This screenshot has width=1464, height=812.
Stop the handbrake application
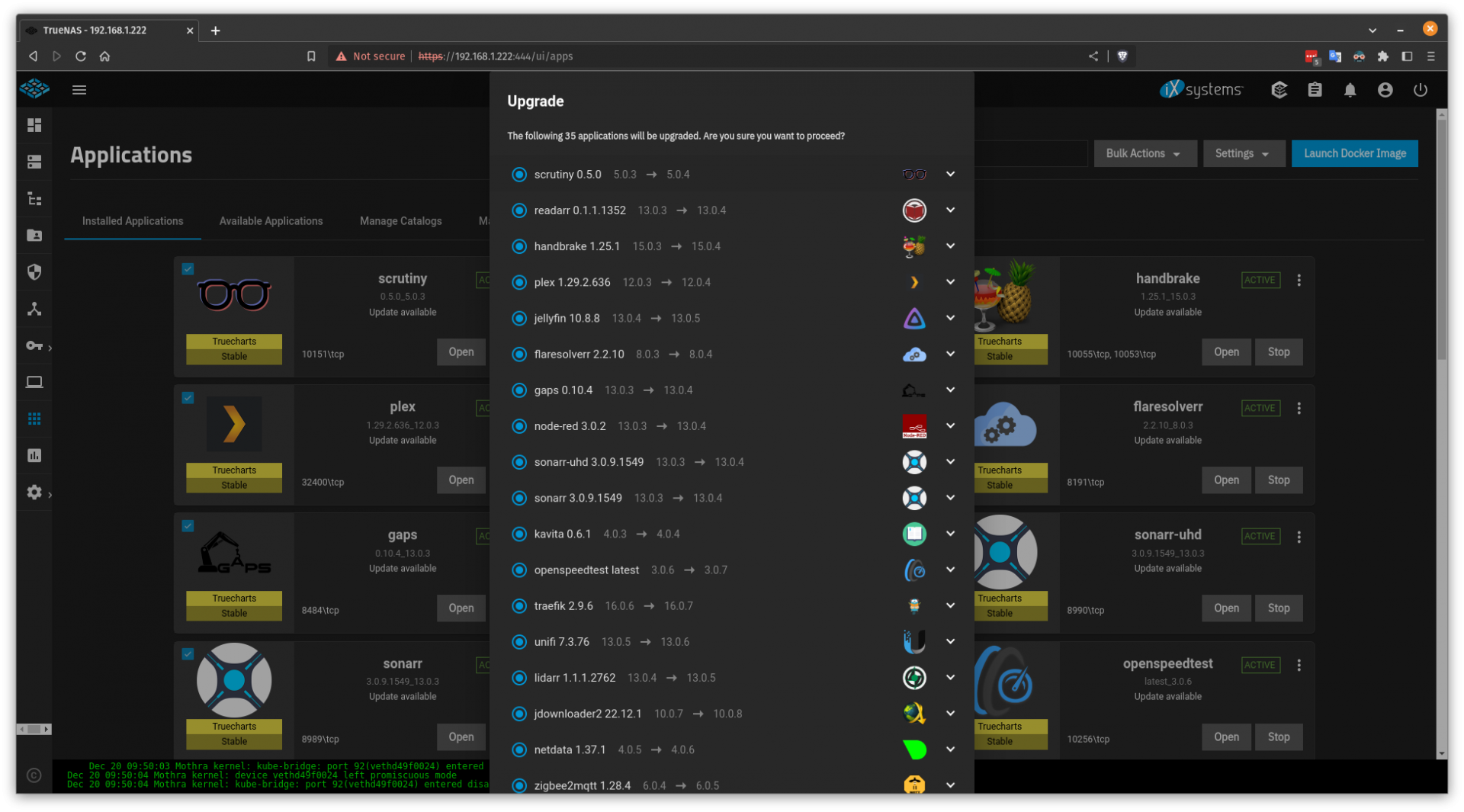(1279, 352)
